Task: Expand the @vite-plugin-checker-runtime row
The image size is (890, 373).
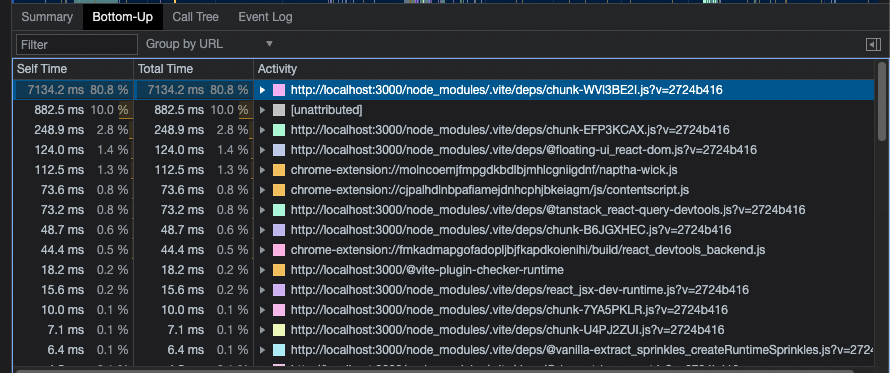Action: click(262, 270)
